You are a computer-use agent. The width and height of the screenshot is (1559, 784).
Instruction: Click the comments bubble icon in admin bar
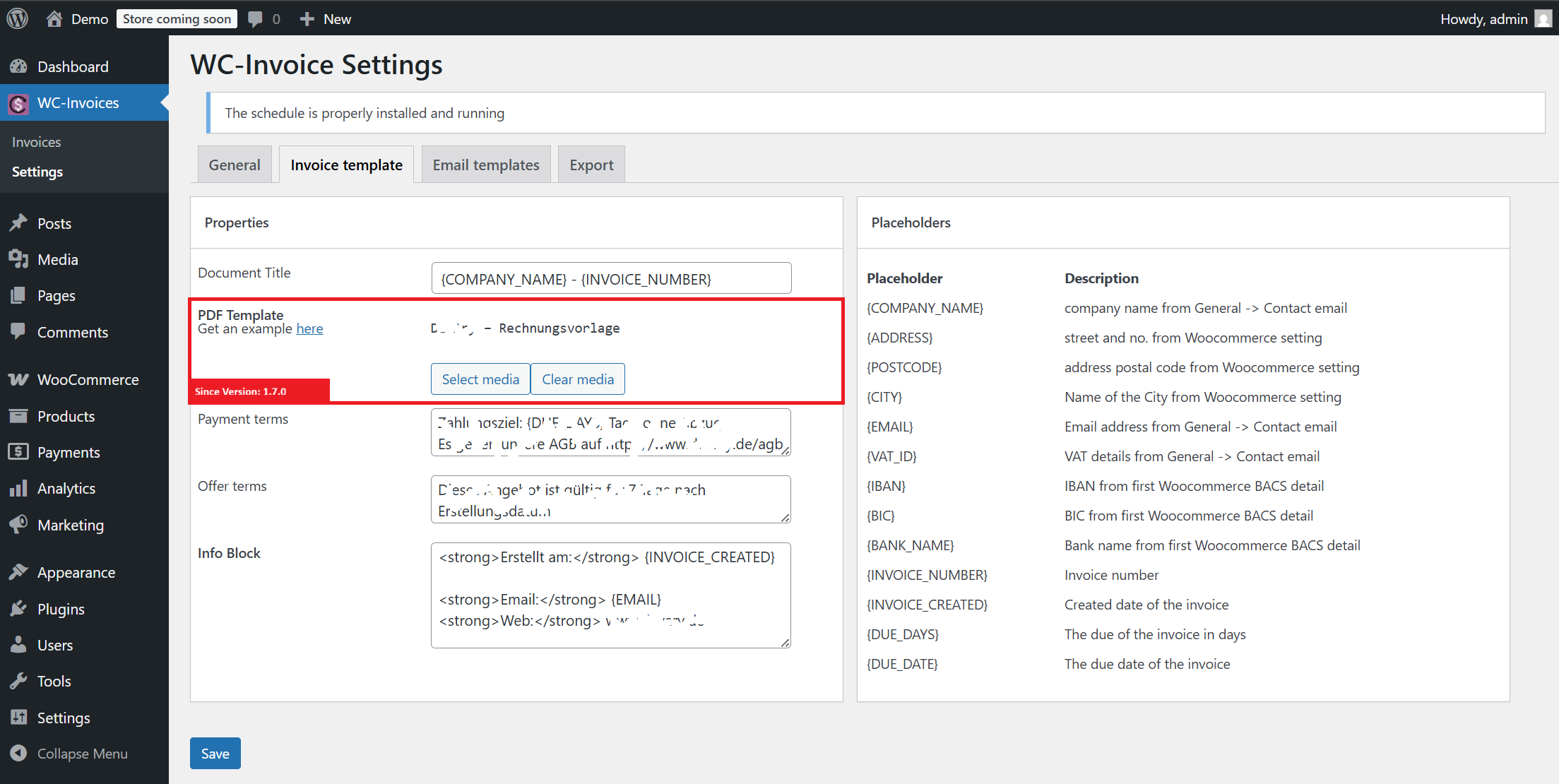click(x=255, y=19)
